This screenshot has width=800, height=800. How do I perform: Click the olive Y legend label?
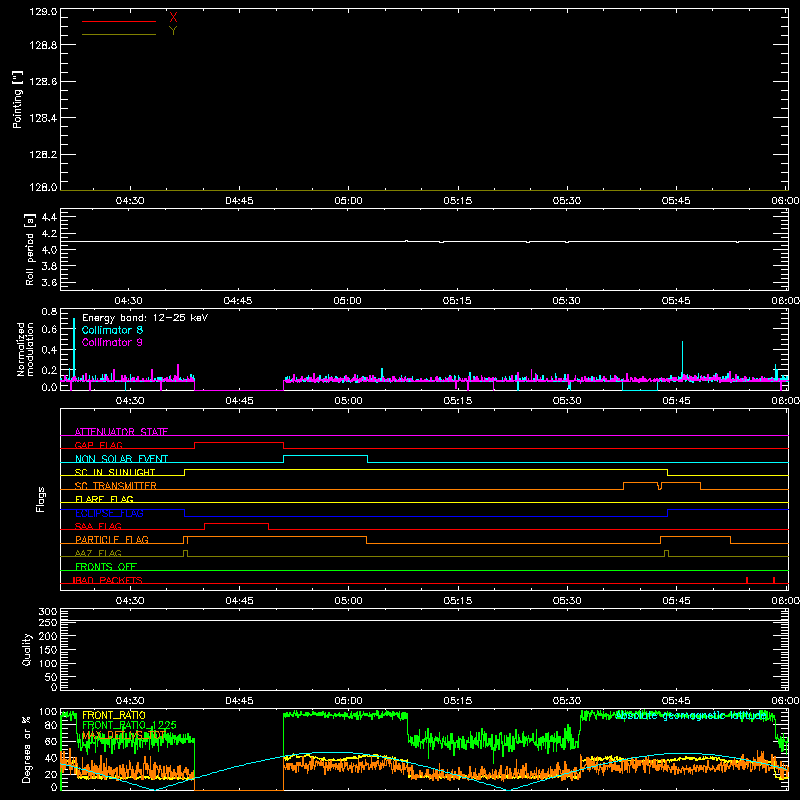[x=173, y=31]
